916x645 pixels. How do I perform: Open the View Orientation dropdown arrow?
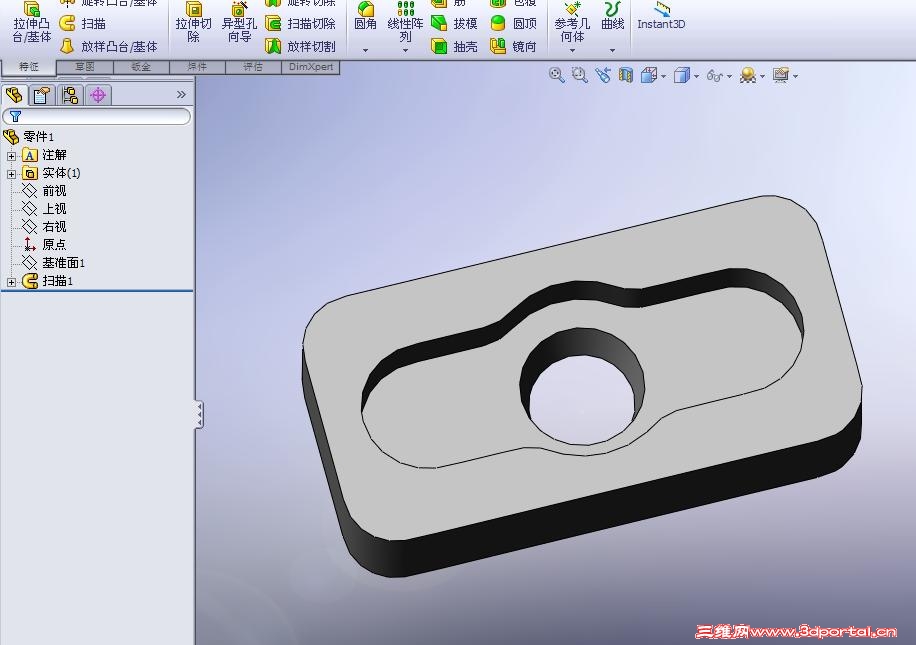coord(664,77)
